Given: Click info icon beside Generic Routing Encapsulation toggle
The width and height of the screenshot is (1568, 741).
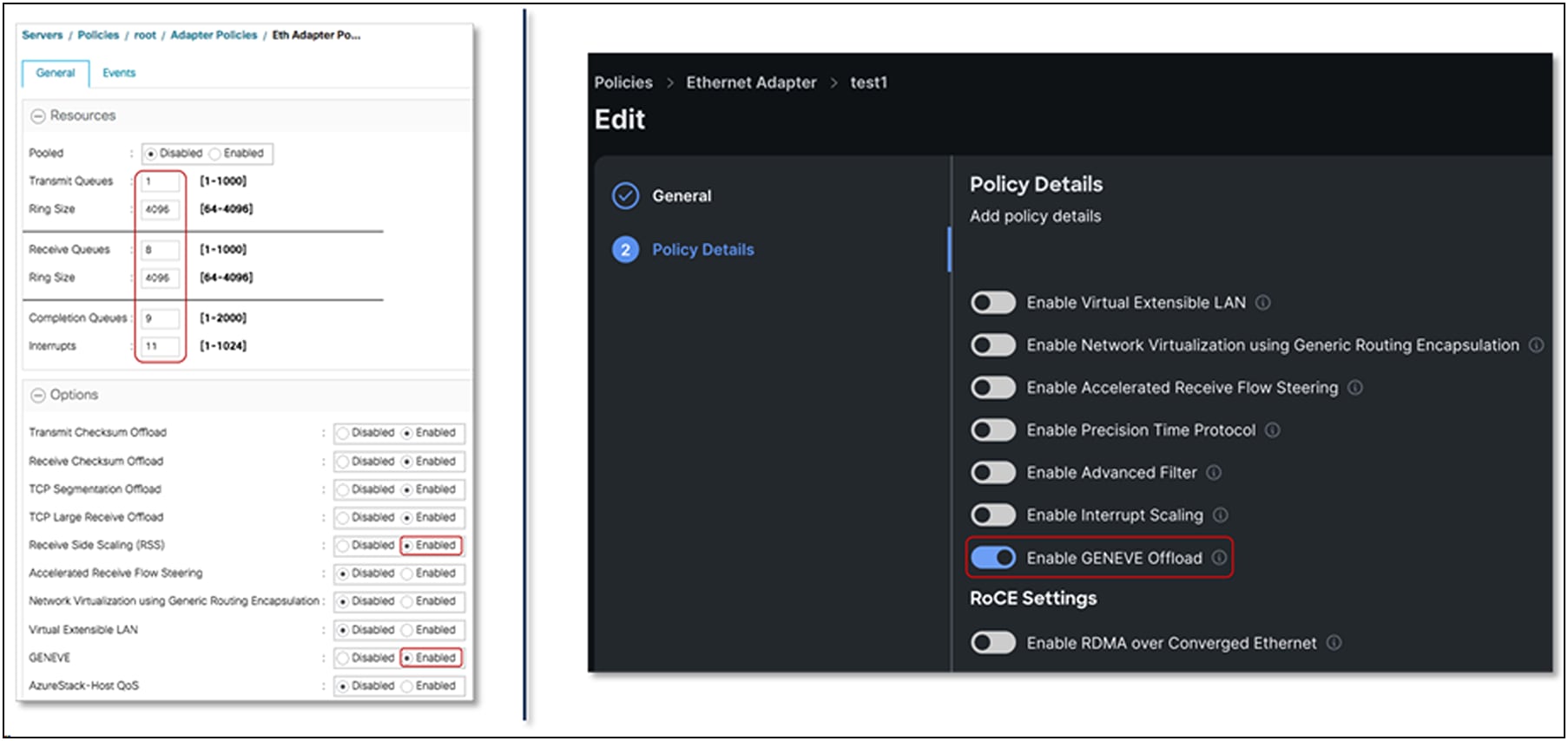Looking at the screenshot, I should [x=1536, y=345].
